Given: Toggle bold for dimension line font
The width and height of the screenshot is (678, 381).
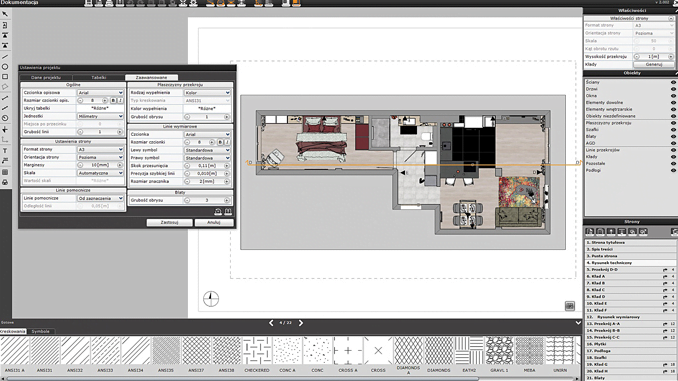Looking at the screenshot, I should pos(220,142).
